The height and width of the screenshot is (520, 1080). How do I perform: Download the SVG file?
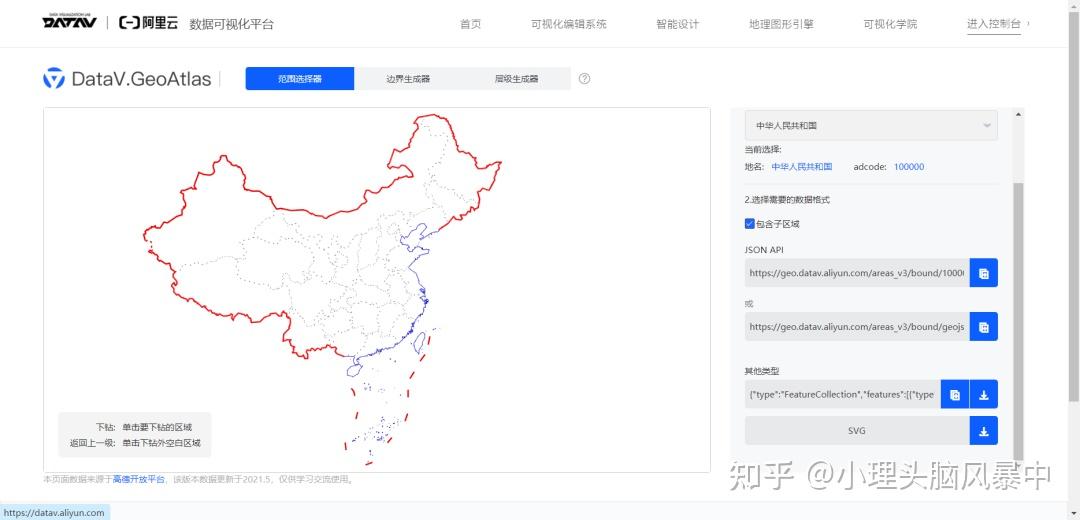[x=984, y=431]
